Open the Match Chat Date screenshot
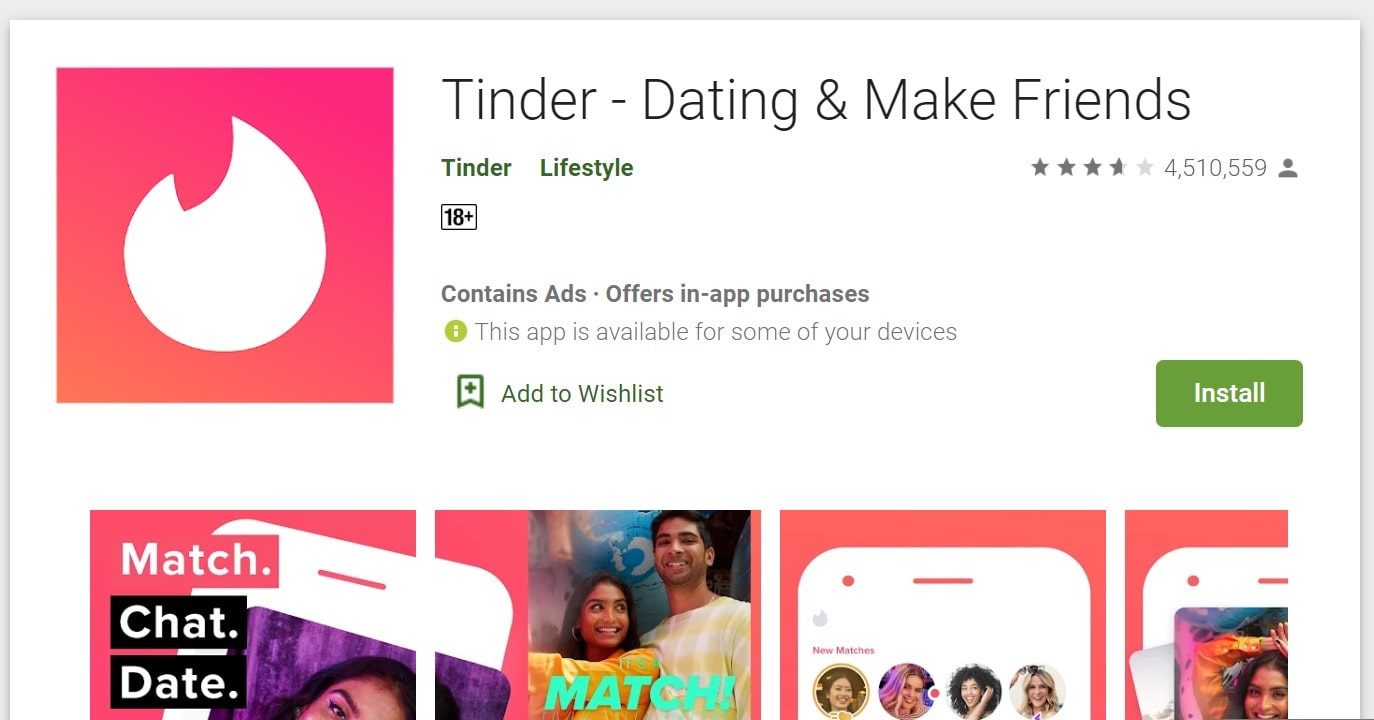Screen dimensions: 1374x720 pyautogui.click(x=253, y=615)
